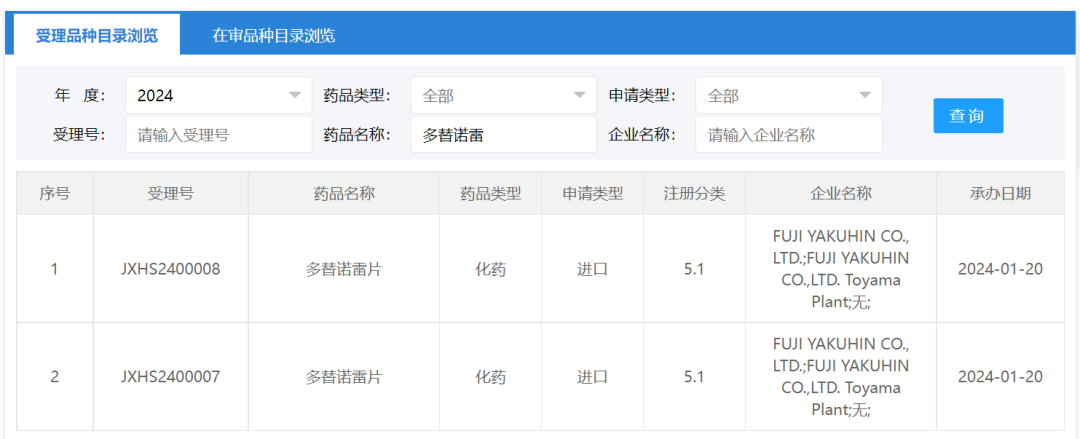Click 化药 in row JXHS2400007

490,377
